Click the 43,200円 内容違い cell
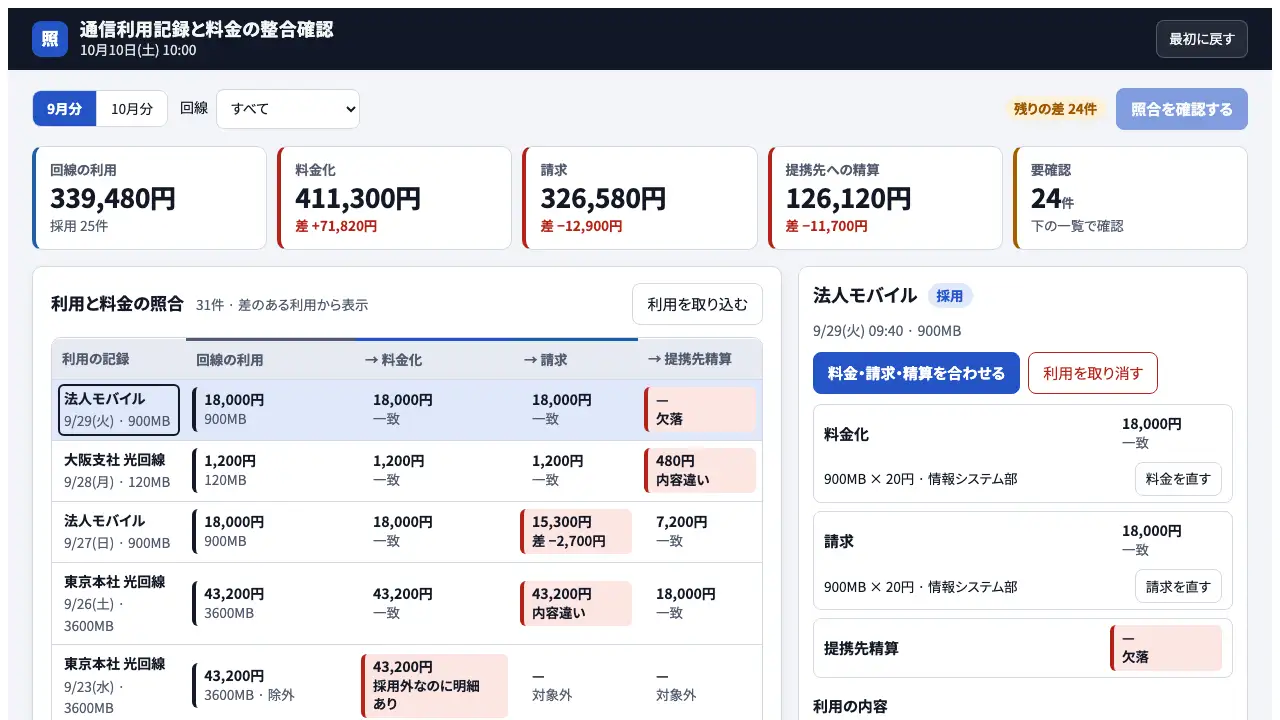1280x720 pixels. click(576, 604)
